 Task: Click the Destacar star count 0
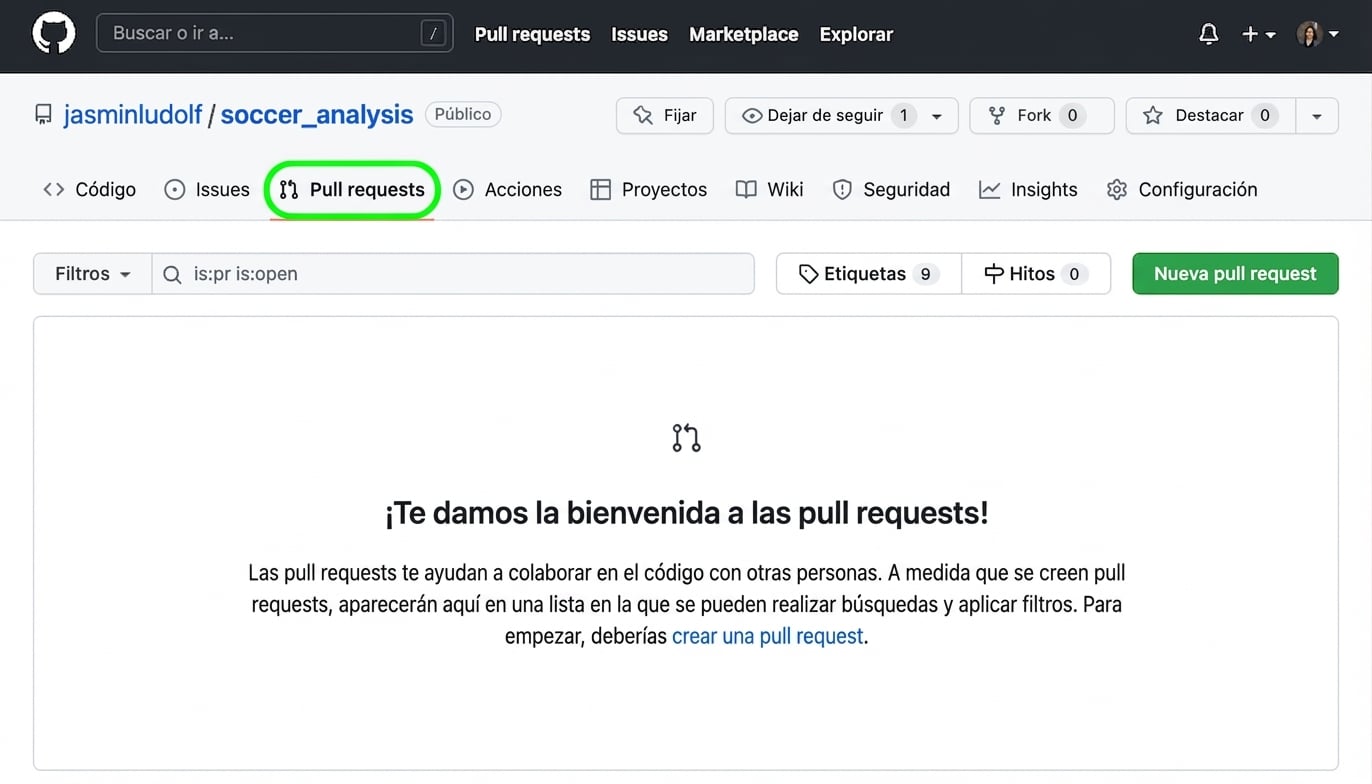pos(1265,115)
